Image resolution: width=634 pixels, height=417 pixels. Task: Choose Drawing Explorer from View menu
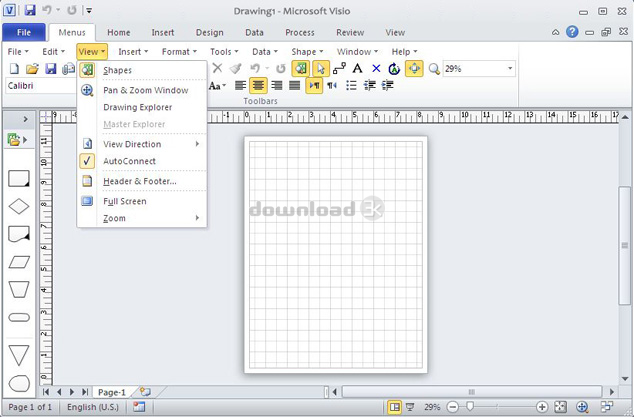click(x=142, y=107)
